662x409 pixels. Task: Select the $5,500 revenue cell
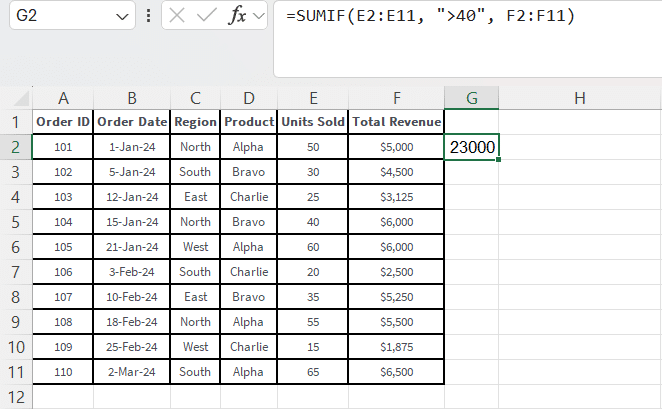pyautogui.click(x=396, y=322)
